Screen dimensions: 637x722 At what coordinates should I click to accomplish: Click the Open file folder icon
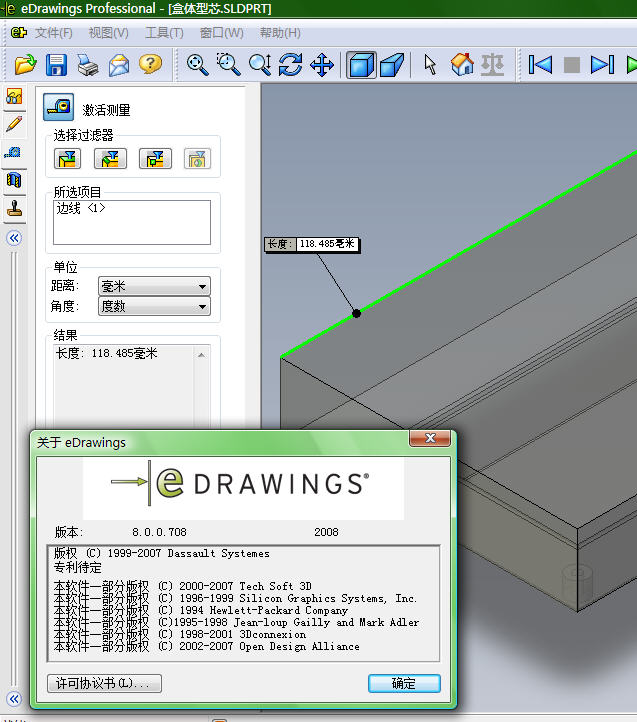pos(25,64)
